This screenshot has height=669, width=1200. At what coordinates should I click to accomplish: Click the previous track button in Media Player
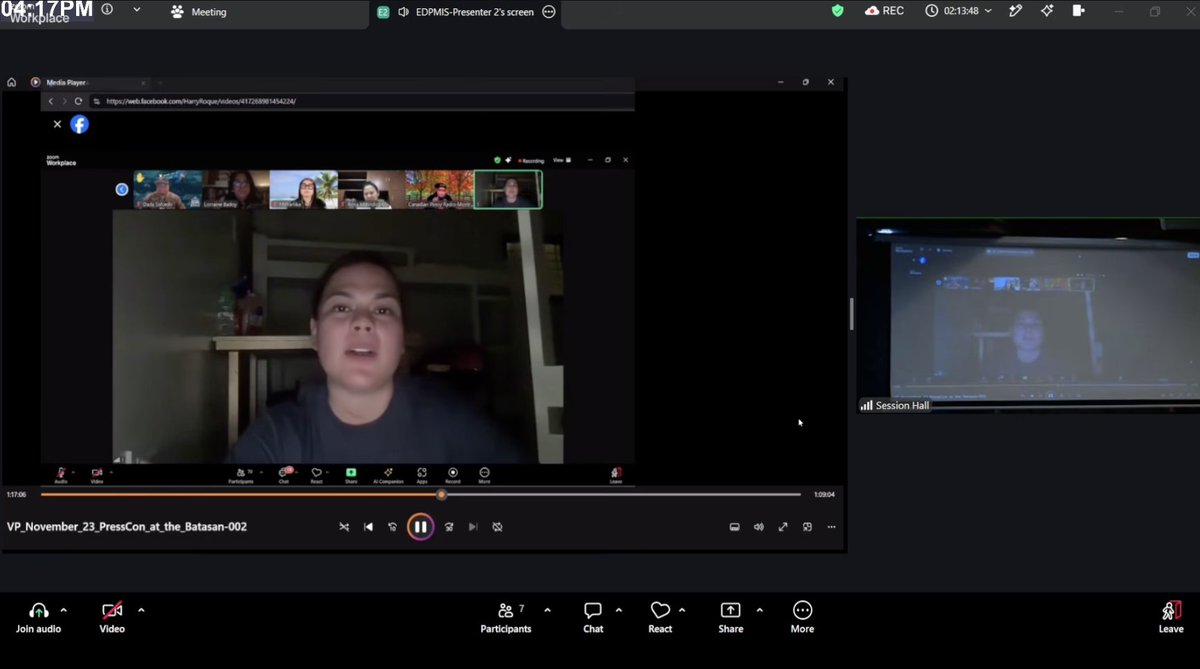point(368,527)
